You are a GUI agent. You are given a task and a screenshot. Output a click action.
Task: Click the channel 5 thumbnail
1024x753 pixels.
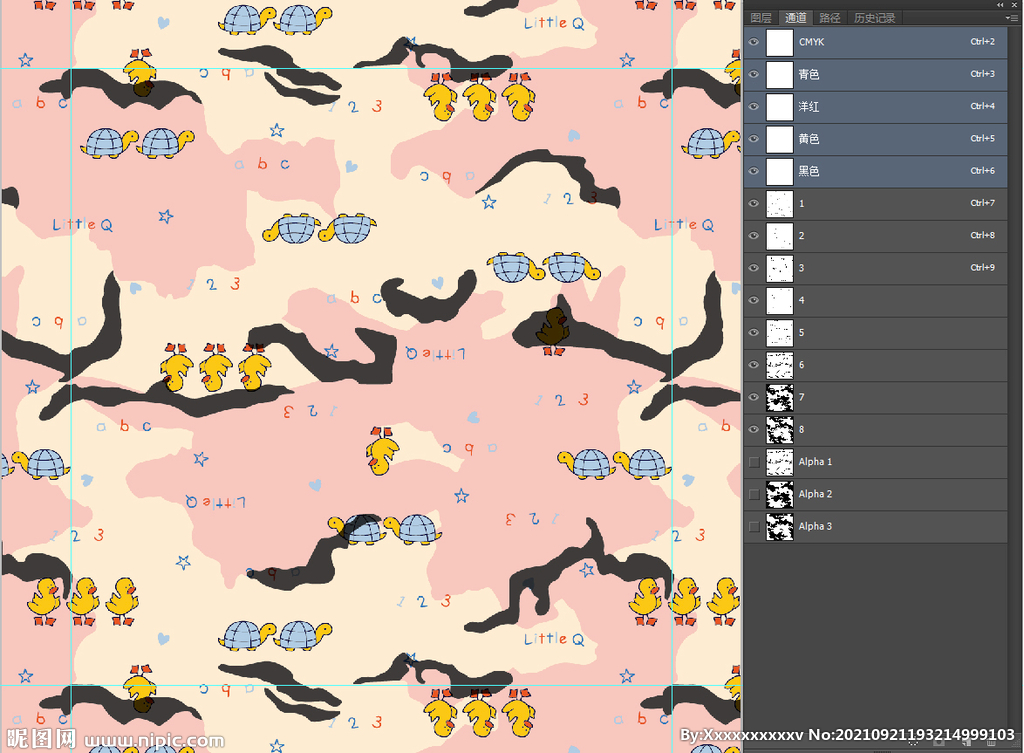tap(779, 332)
